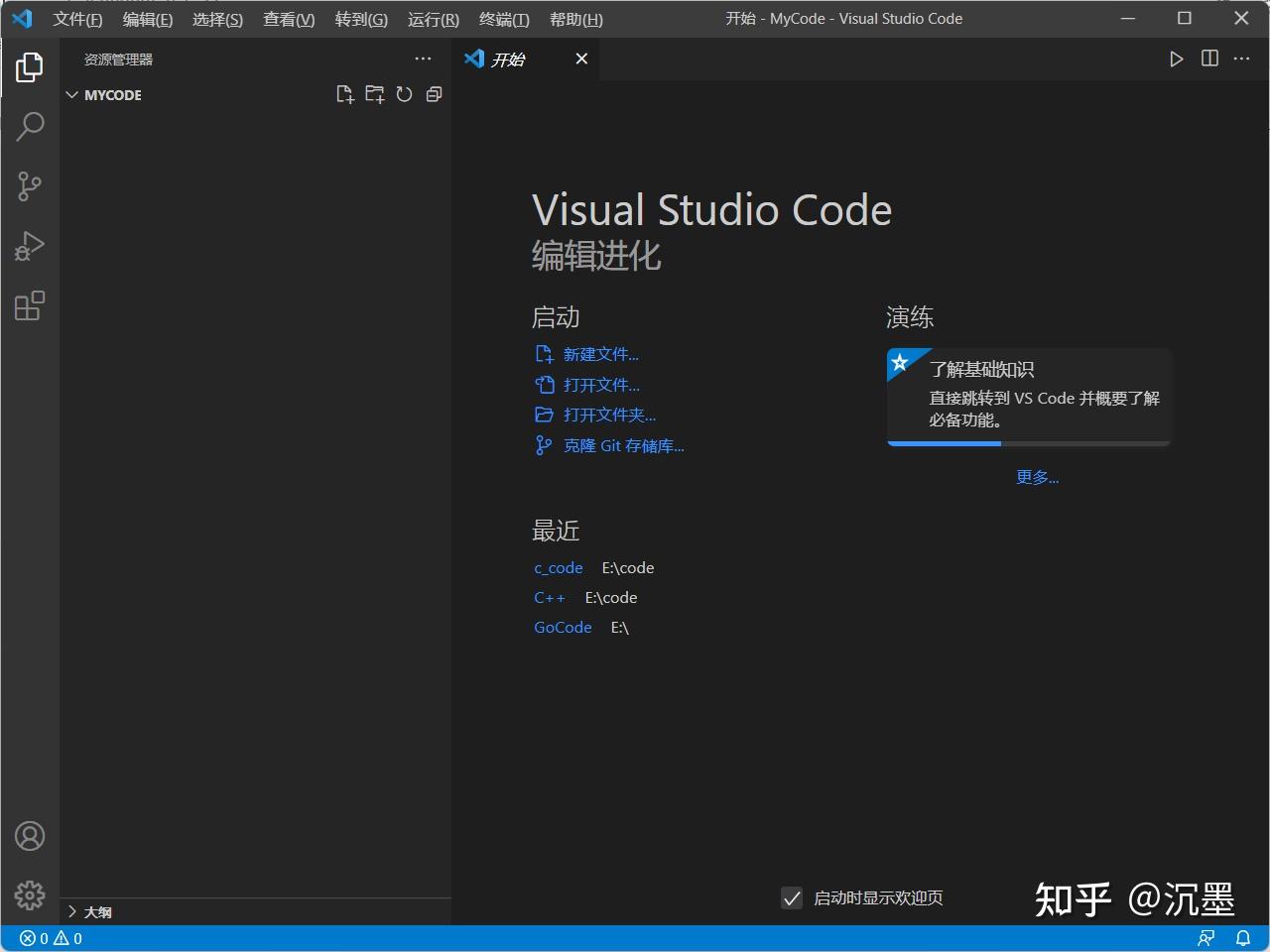1270x952 pixels.
Task: Click the 克隆 Git 存储库 link
Action: click(624, 445)
